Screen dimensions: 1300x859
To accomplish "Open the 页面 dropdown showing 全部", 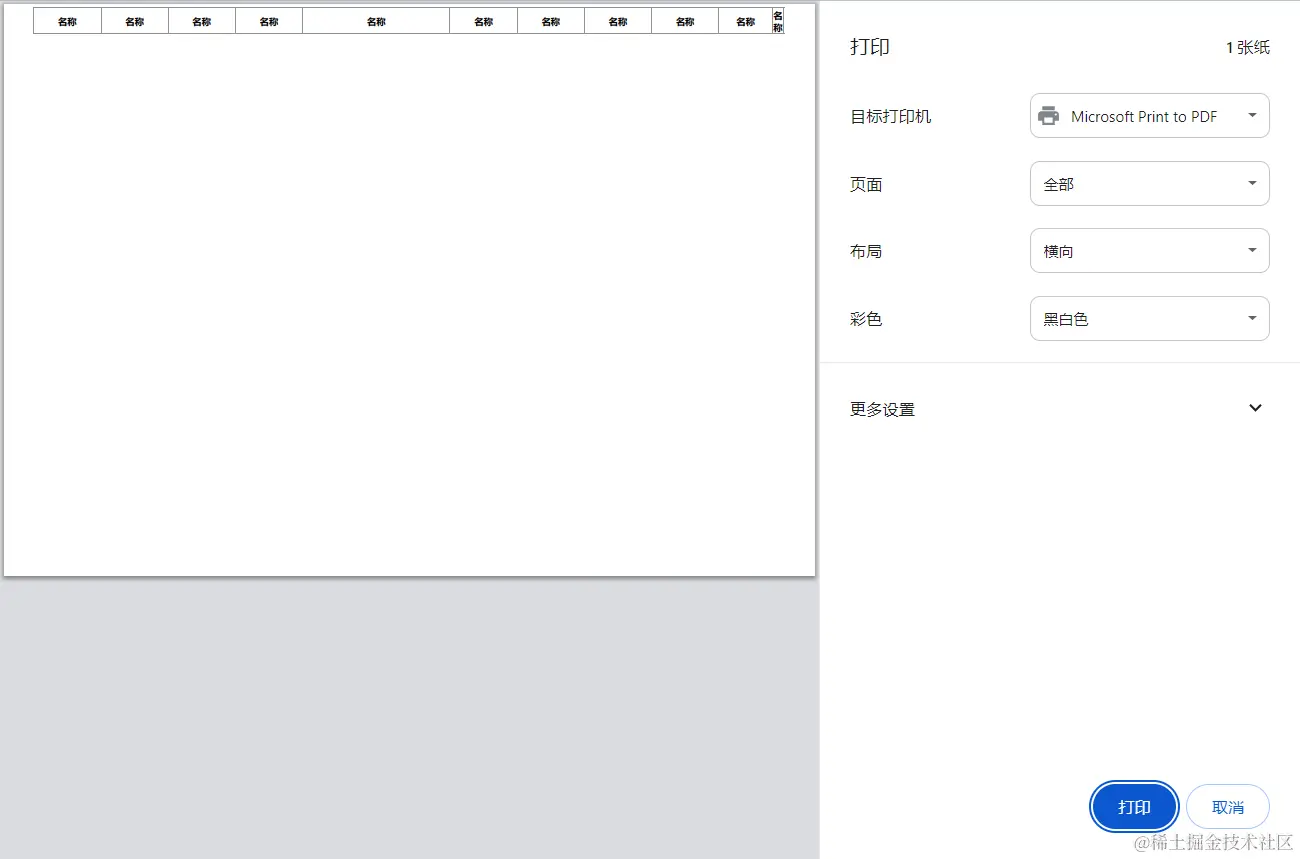I will pos(1150,184).
